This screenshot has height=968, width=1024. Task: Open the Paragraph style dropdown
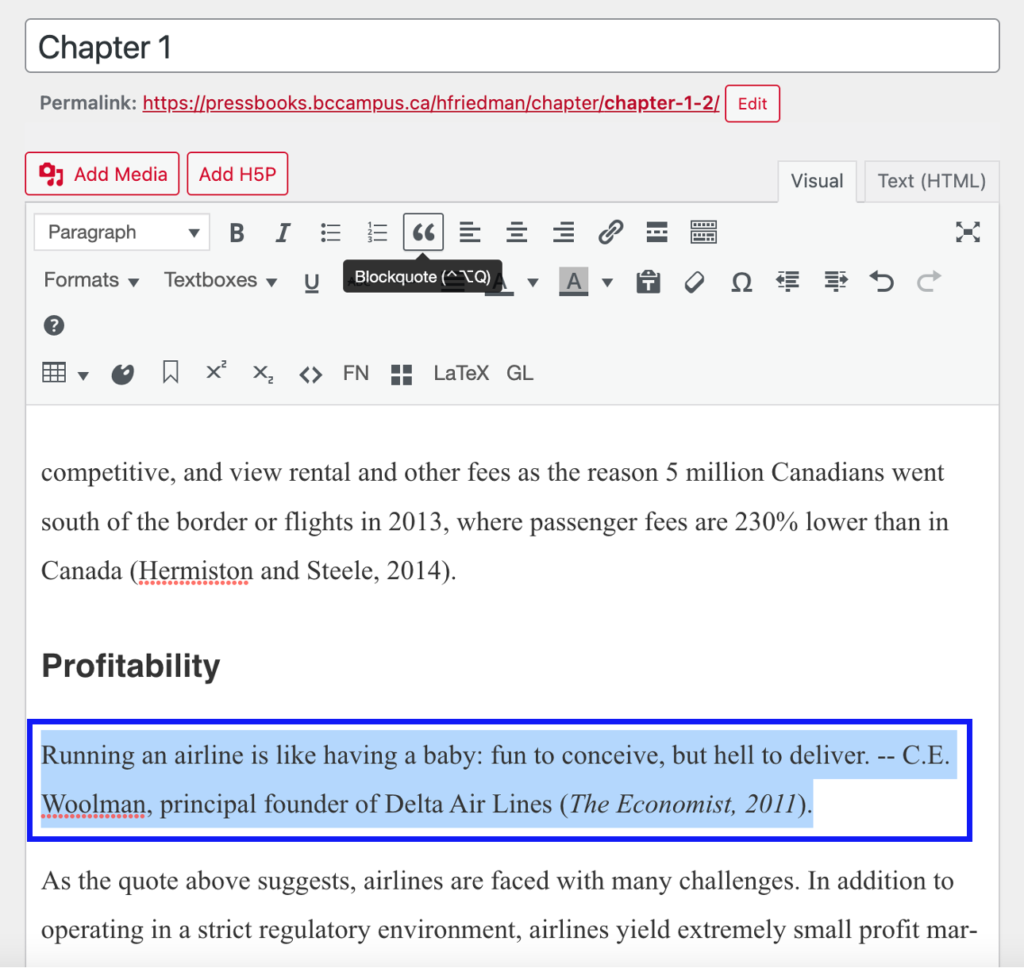click(122, 232)
